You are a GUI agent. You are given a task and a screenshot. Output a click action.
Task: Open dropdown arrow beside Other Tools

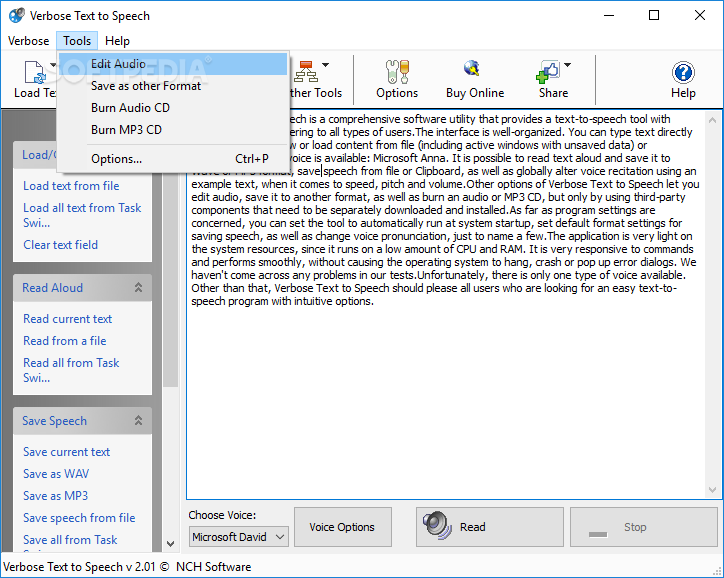coord(326,65)
